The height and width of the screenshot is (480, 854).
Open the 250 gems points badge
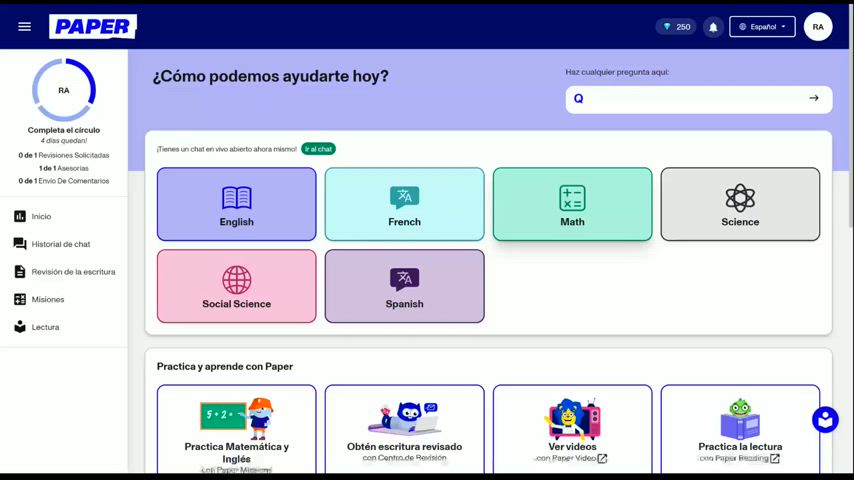(676, 27)
